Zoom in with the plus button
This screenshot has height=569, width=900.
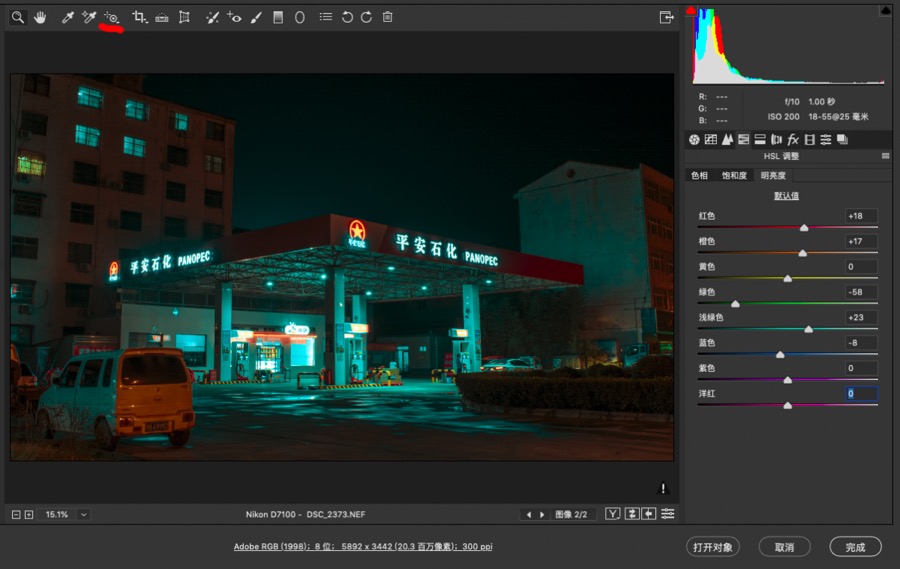(29, 514)
